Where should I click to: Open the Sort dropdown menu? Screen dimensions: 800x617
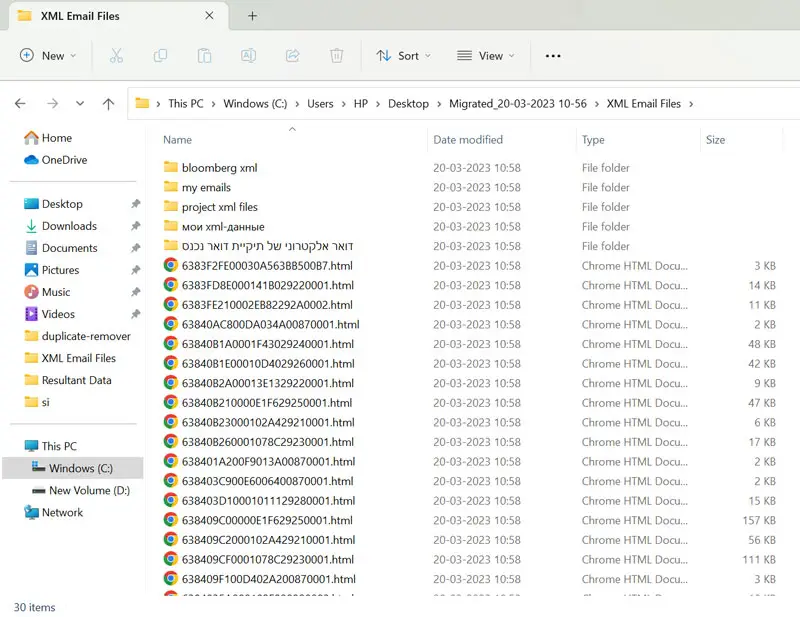click(x=403, y=56)
